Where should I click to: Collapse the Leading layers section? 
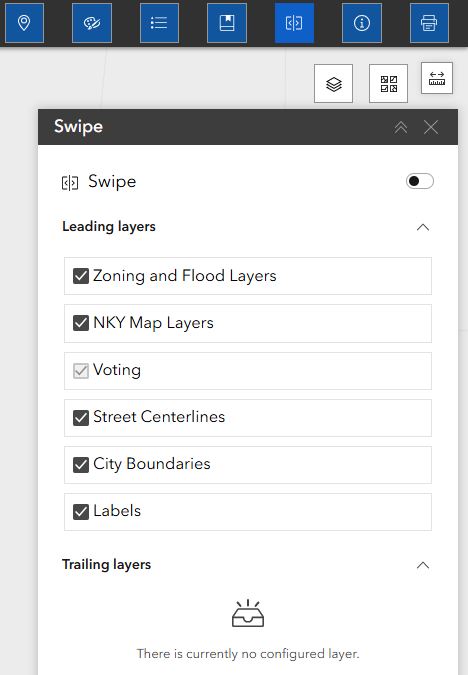point(423,227)
